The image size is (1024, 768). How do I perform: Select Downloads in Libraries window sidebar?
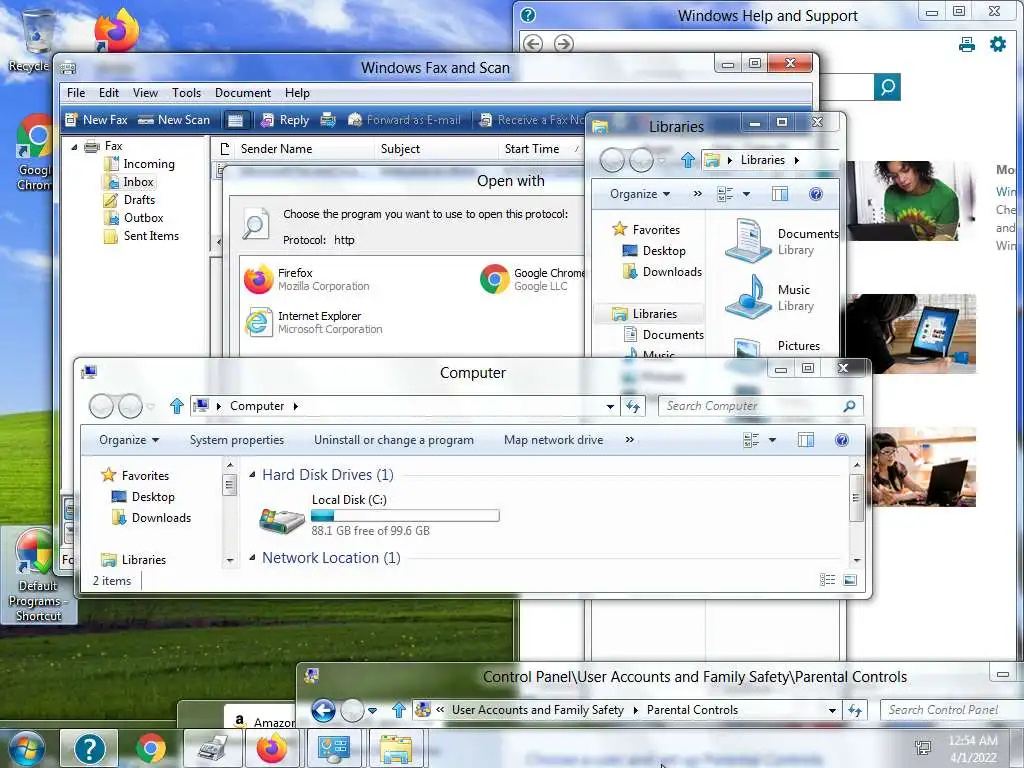click(x=662, y=272)
